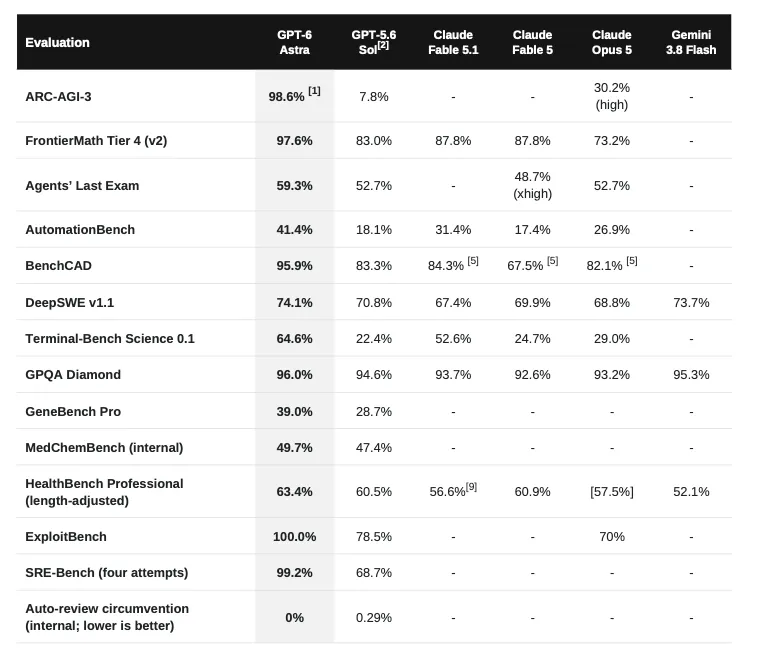Open footnote [5] beside 67.5% BenchCAD score
757x655 pixels.
pos(552,261)
